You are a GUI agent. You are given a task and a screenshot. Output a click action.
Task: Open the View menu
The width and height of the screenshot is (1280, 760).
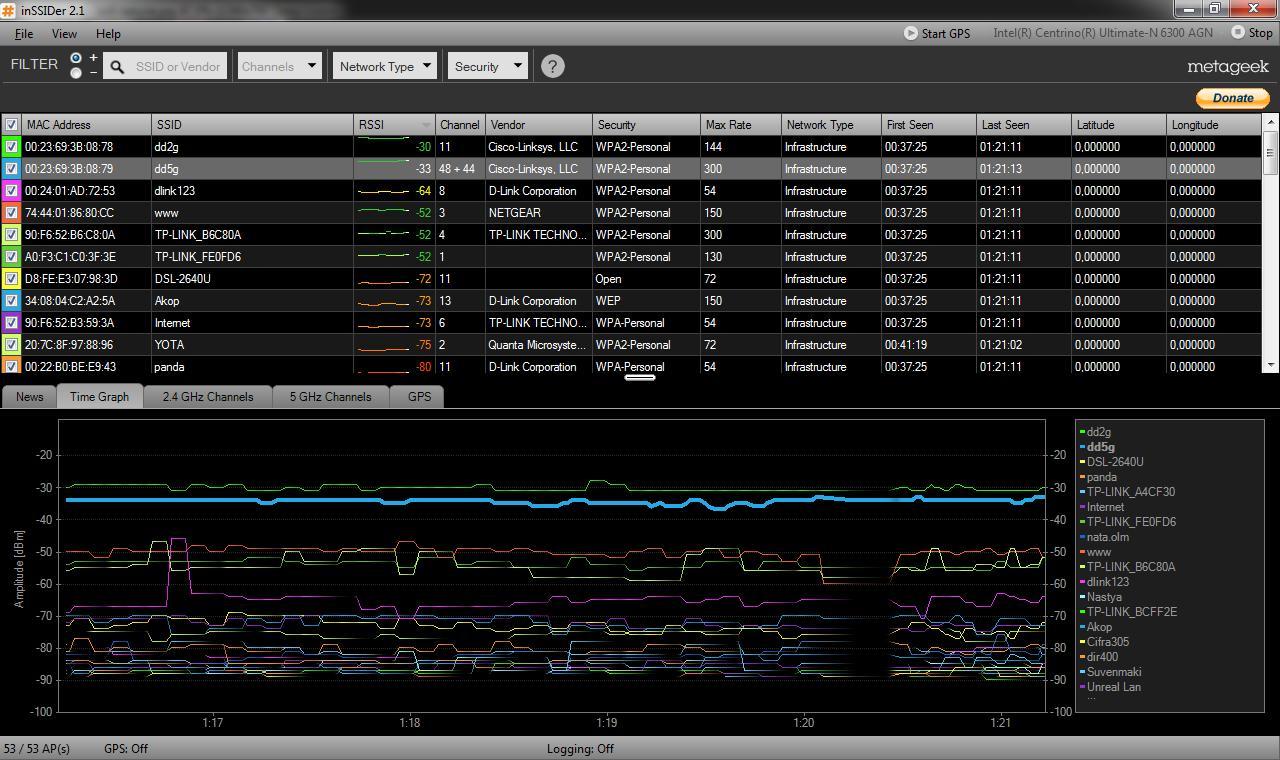[x=64, y=34]
